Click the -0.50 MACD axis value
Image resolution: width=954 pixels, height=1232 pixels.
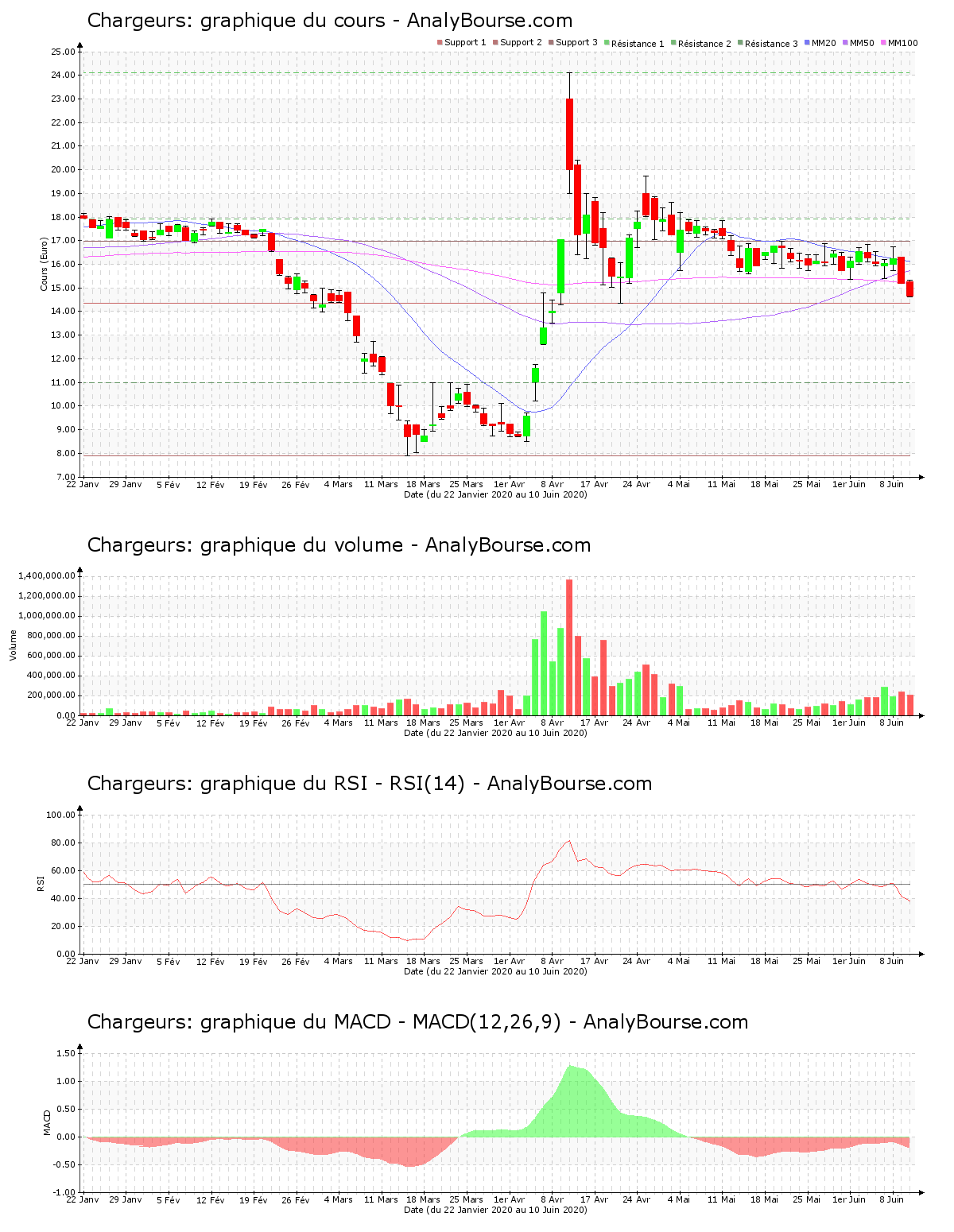coord(66,1164)
